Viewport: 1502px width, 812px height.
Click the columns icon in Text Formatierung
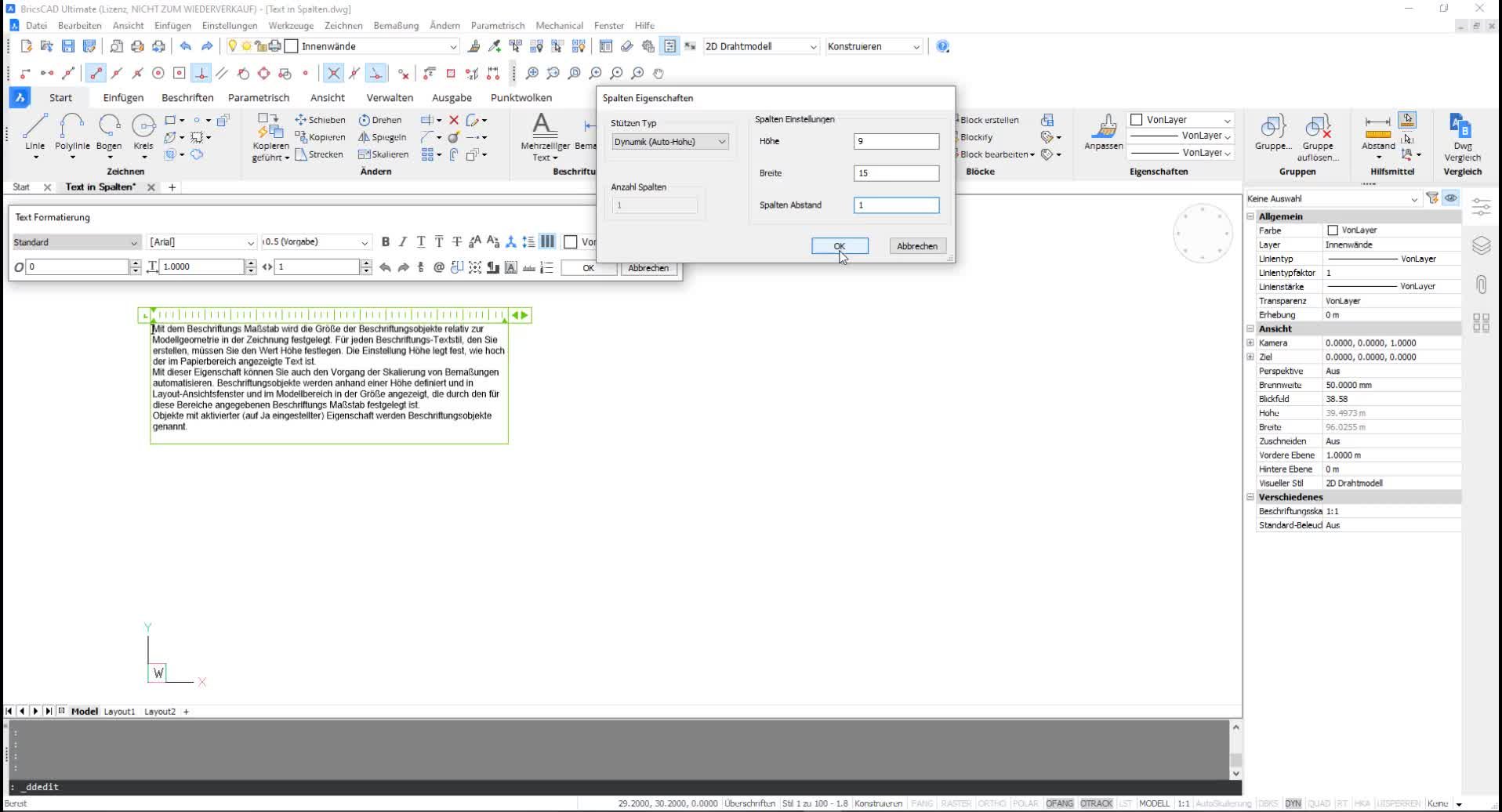pos(547,242)
